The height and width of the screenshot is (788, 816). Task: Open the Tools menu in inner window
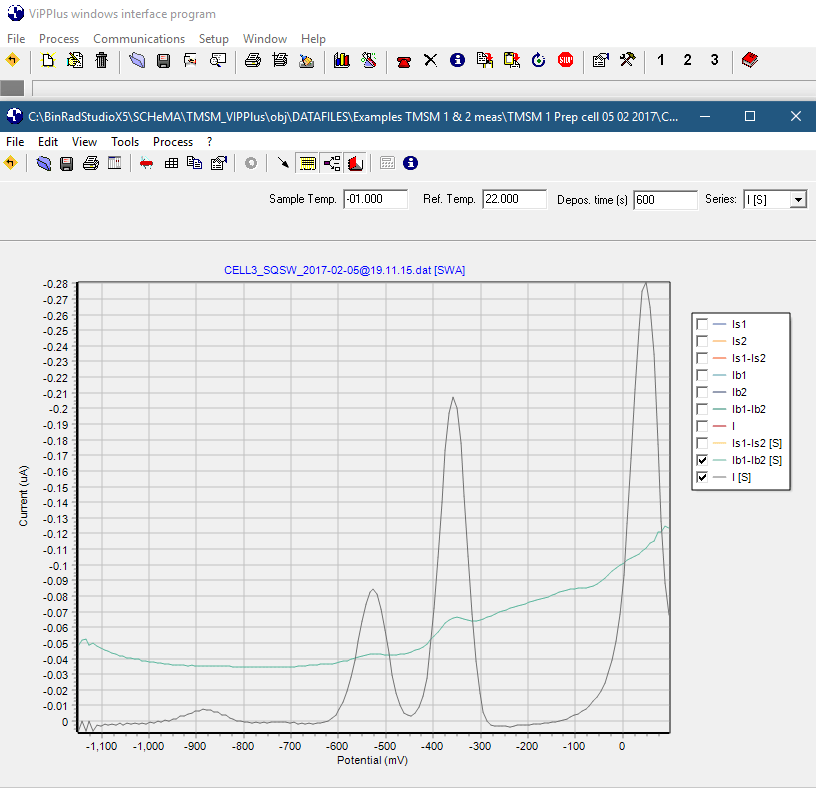point(125,142)
